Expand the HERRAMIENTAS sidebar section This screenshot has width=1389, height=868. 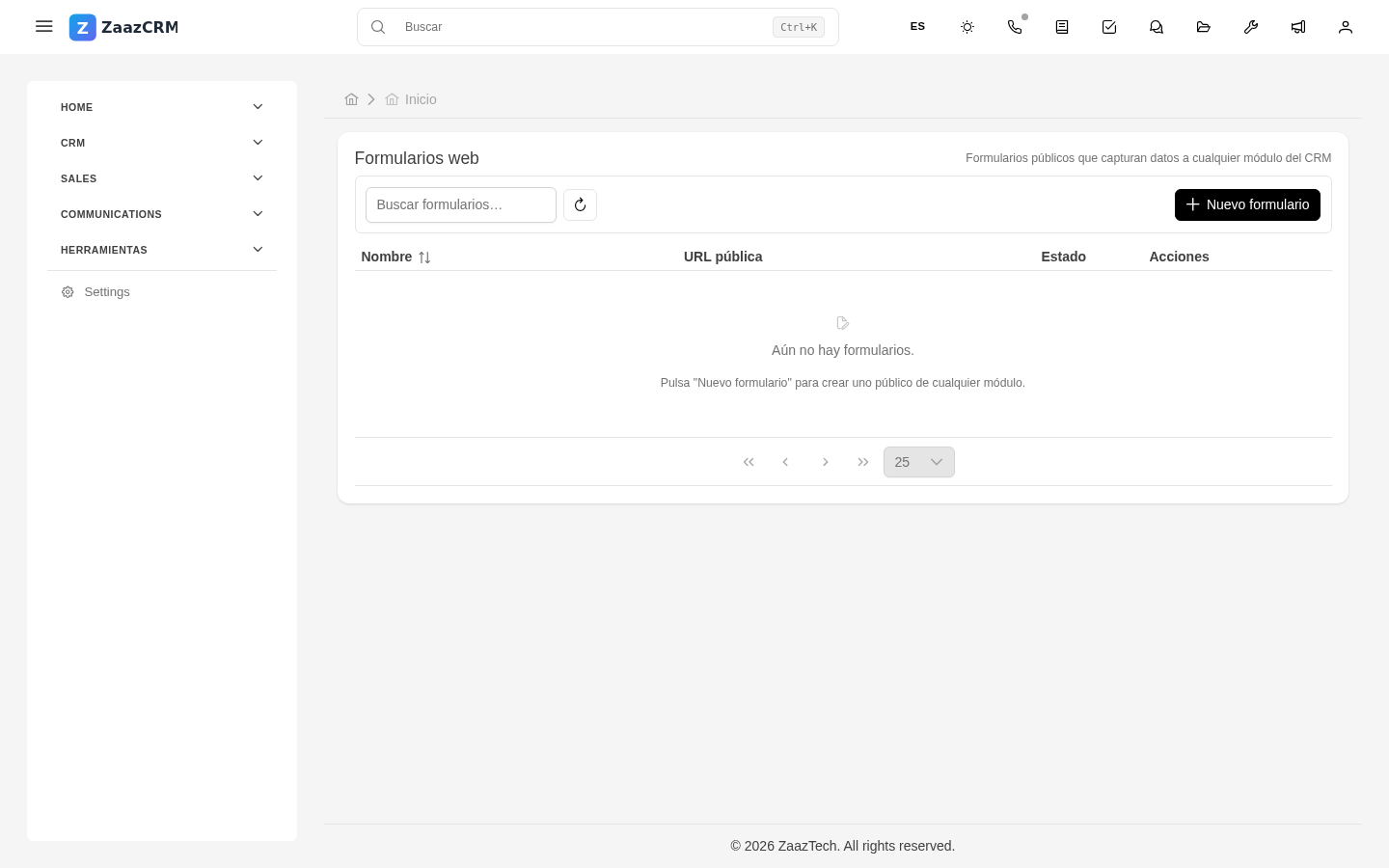pyautogui.click(x=162, y=250)
